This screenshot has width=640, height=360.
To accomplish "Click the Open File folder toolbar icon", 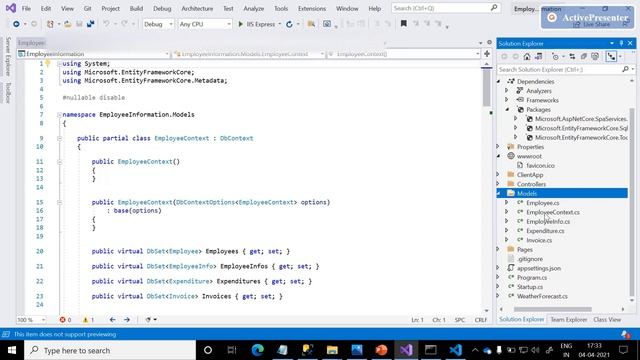I will point(68,24).
